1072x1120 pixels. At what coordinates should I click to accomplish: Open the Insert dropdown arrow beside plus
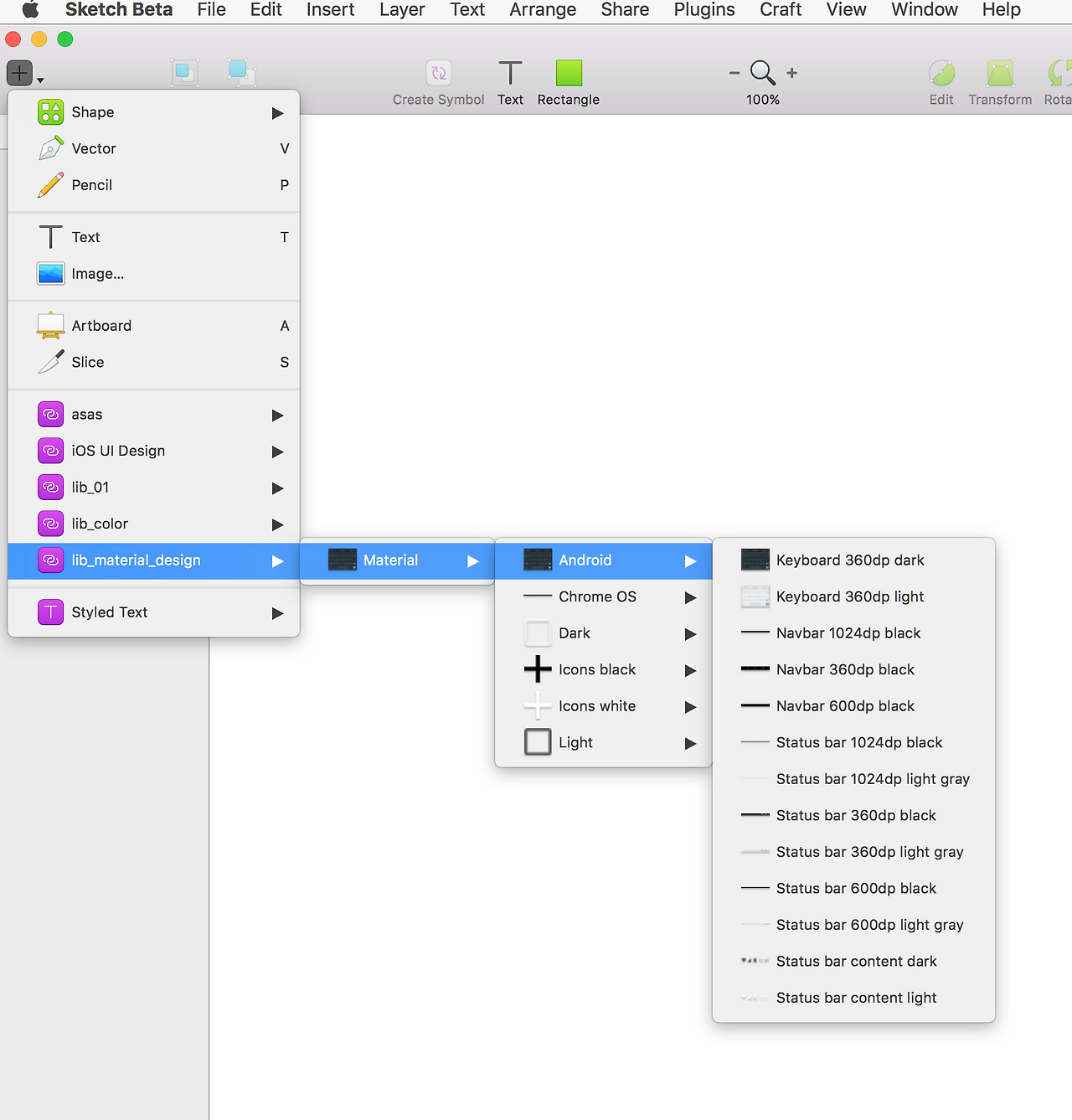(40, 80)
